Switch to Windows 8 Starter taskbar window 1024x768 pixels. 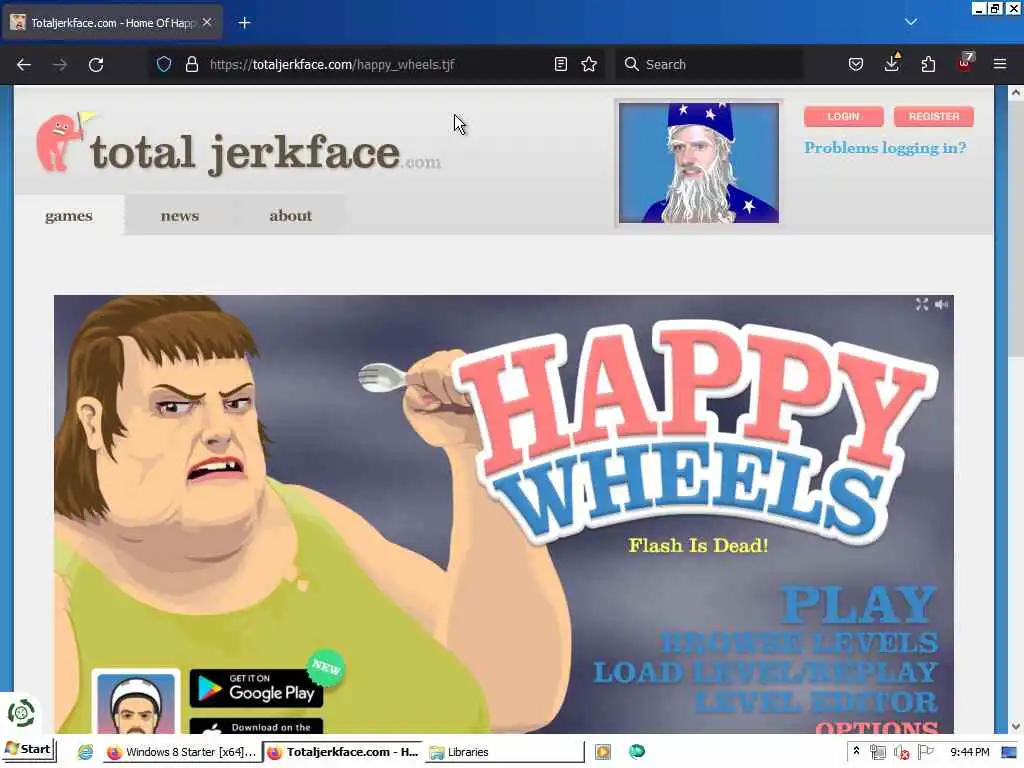click(x=182, y=752)
